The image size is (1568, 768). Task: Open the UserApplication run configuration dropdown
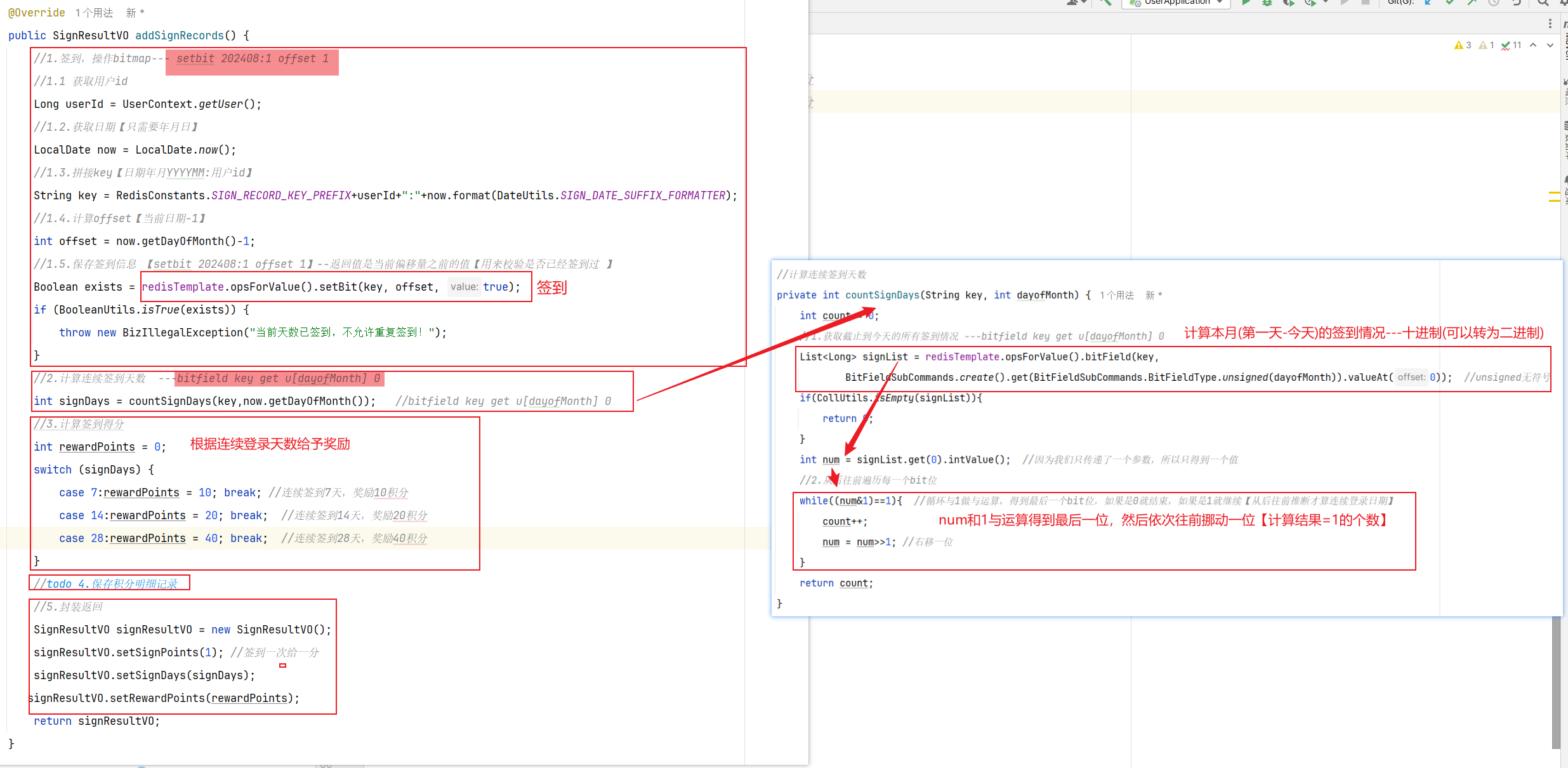tap(1177, 3)
